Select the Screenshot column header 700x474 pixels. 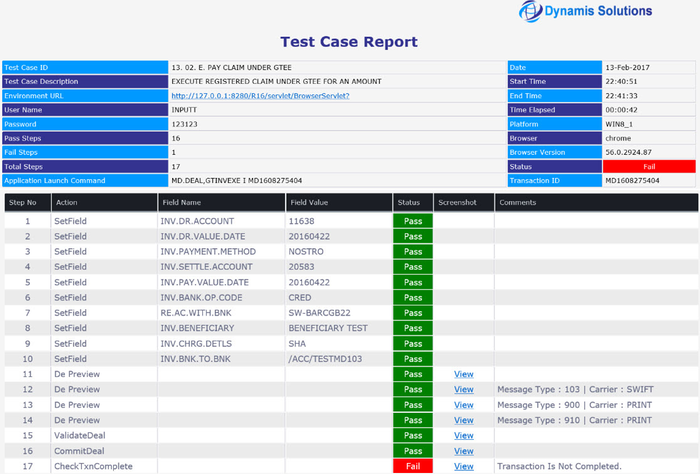(457, 202)
